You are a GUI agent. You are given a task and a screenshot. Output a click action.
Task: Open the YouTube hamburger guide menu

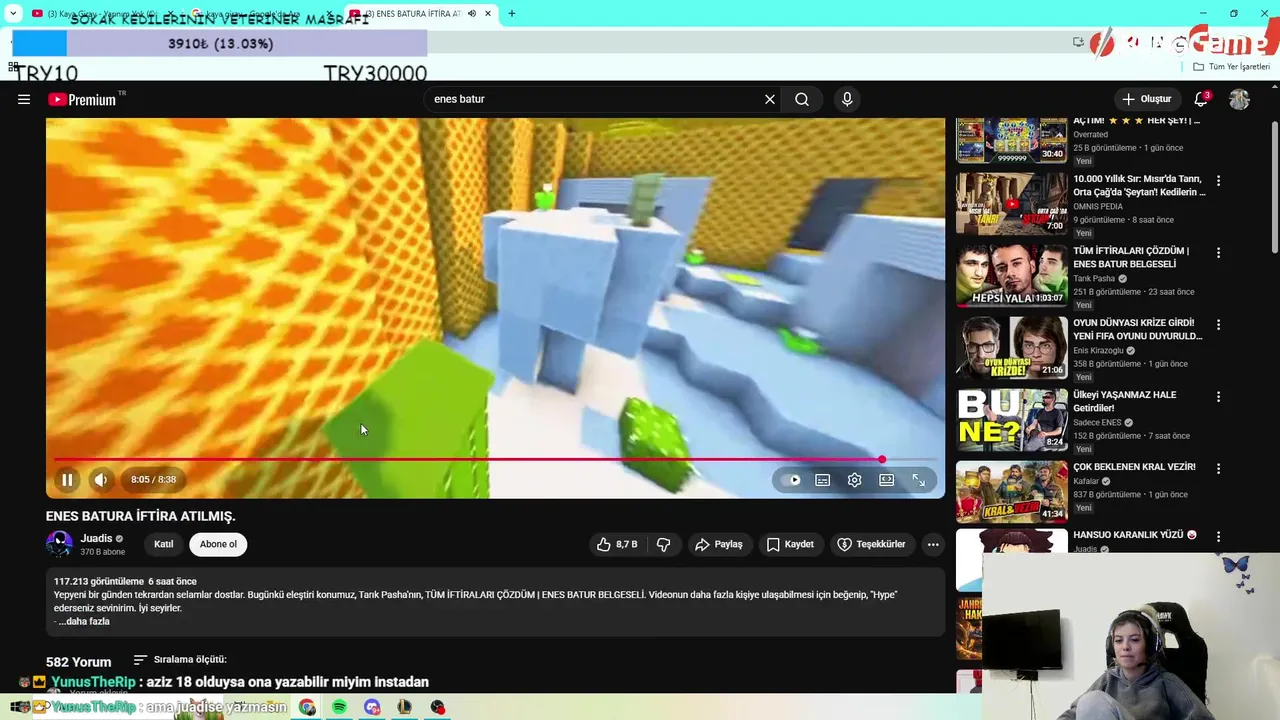(x=24, y=99)
